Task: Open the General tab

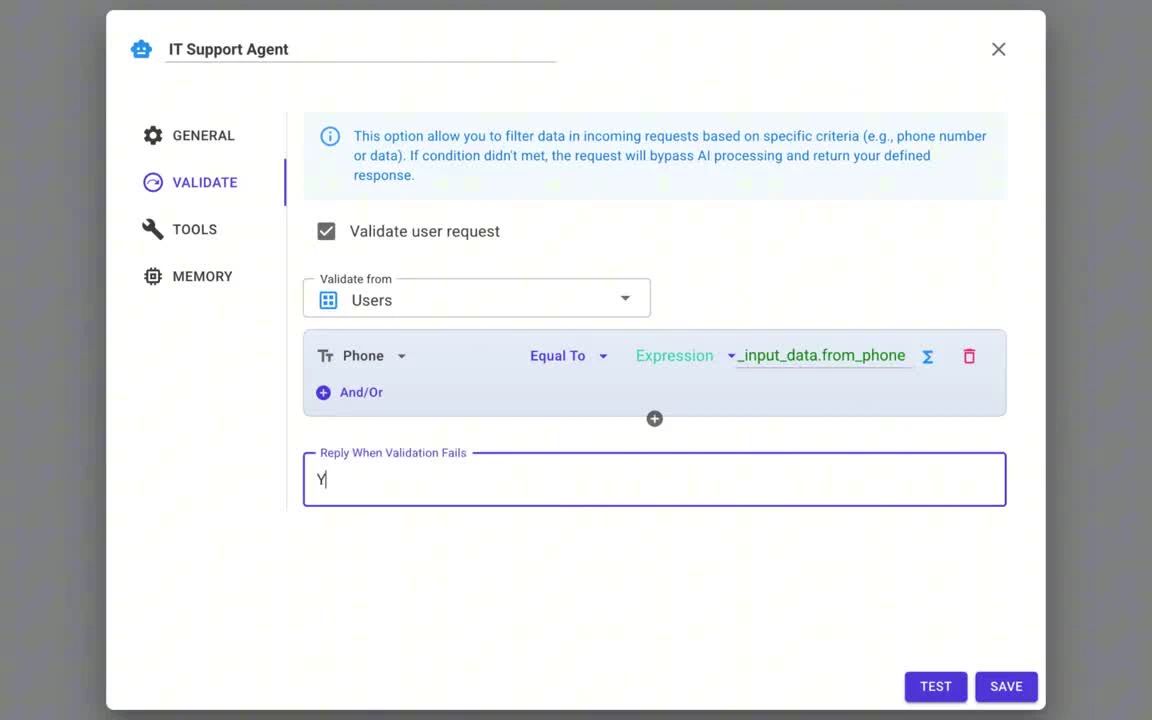Action: (190, 136)
